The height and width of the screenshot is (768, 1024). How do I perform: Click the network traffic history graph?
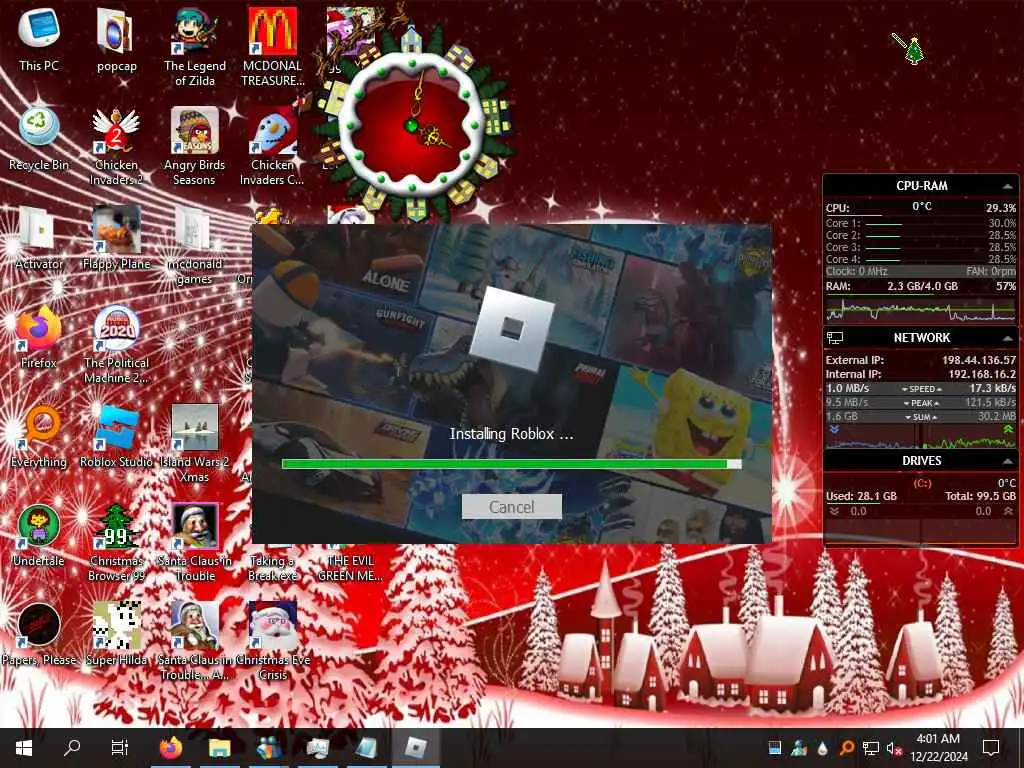tap(921, 436)
